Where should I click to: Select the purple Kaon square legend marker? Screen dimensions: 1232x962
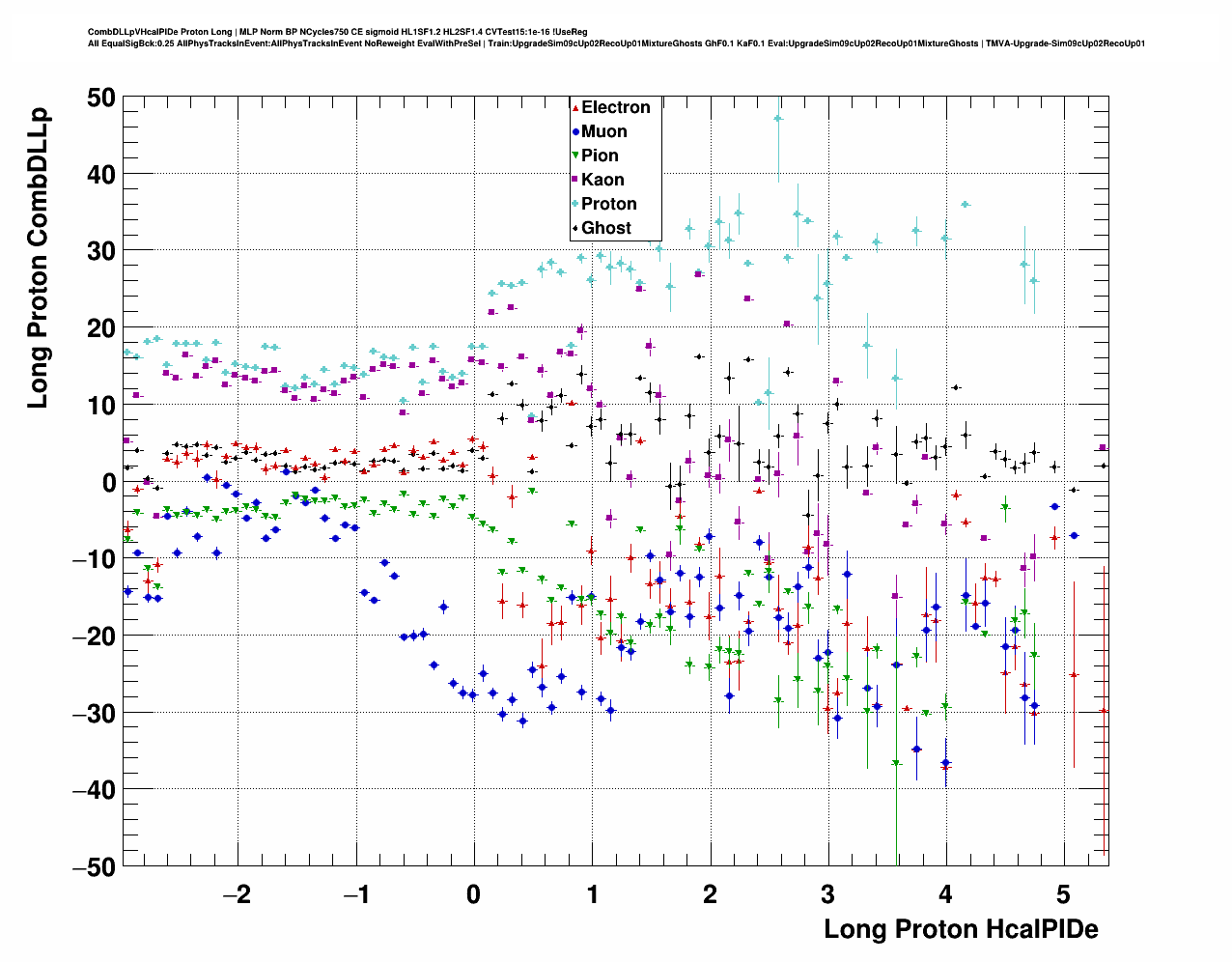(575, 180)
